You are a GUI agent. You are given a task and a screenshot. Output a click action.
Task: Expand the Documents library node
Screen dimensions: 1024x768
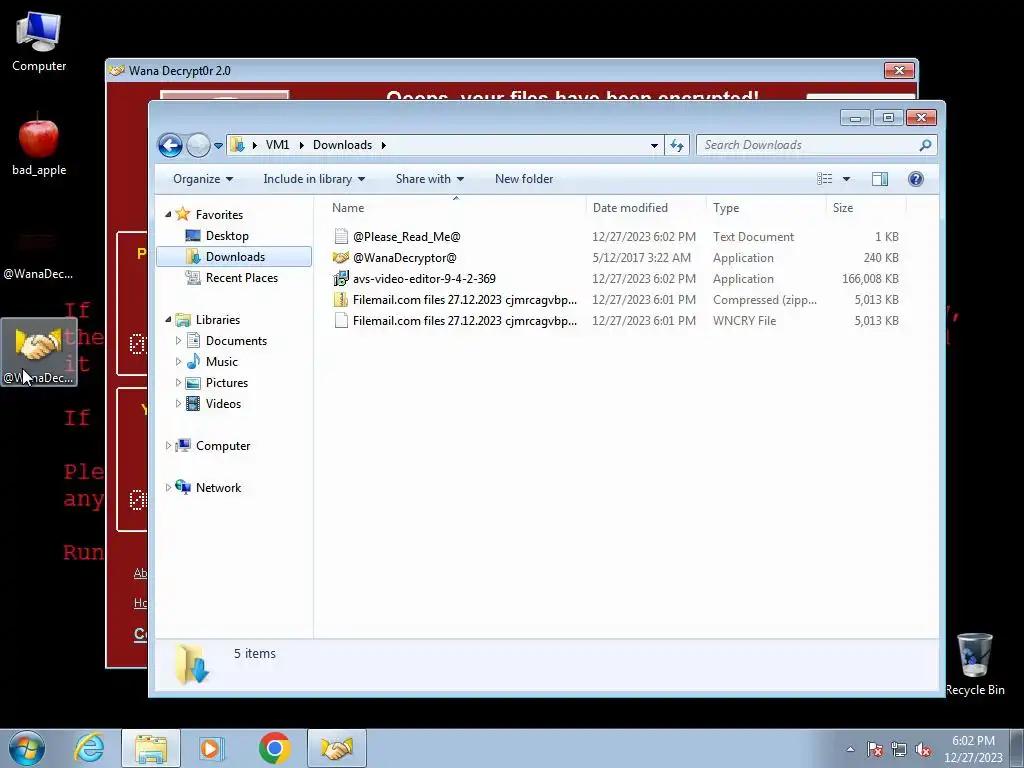(x=178, y=340)
